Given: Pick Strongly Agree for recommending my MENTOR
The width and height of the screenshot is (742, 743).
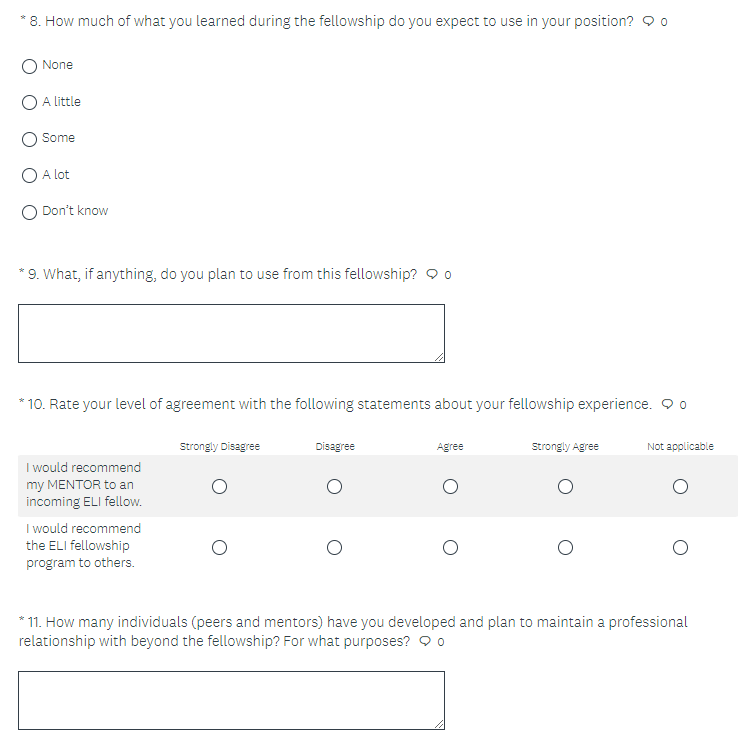Looking at the screenshot, I should (x=565, y=486).
